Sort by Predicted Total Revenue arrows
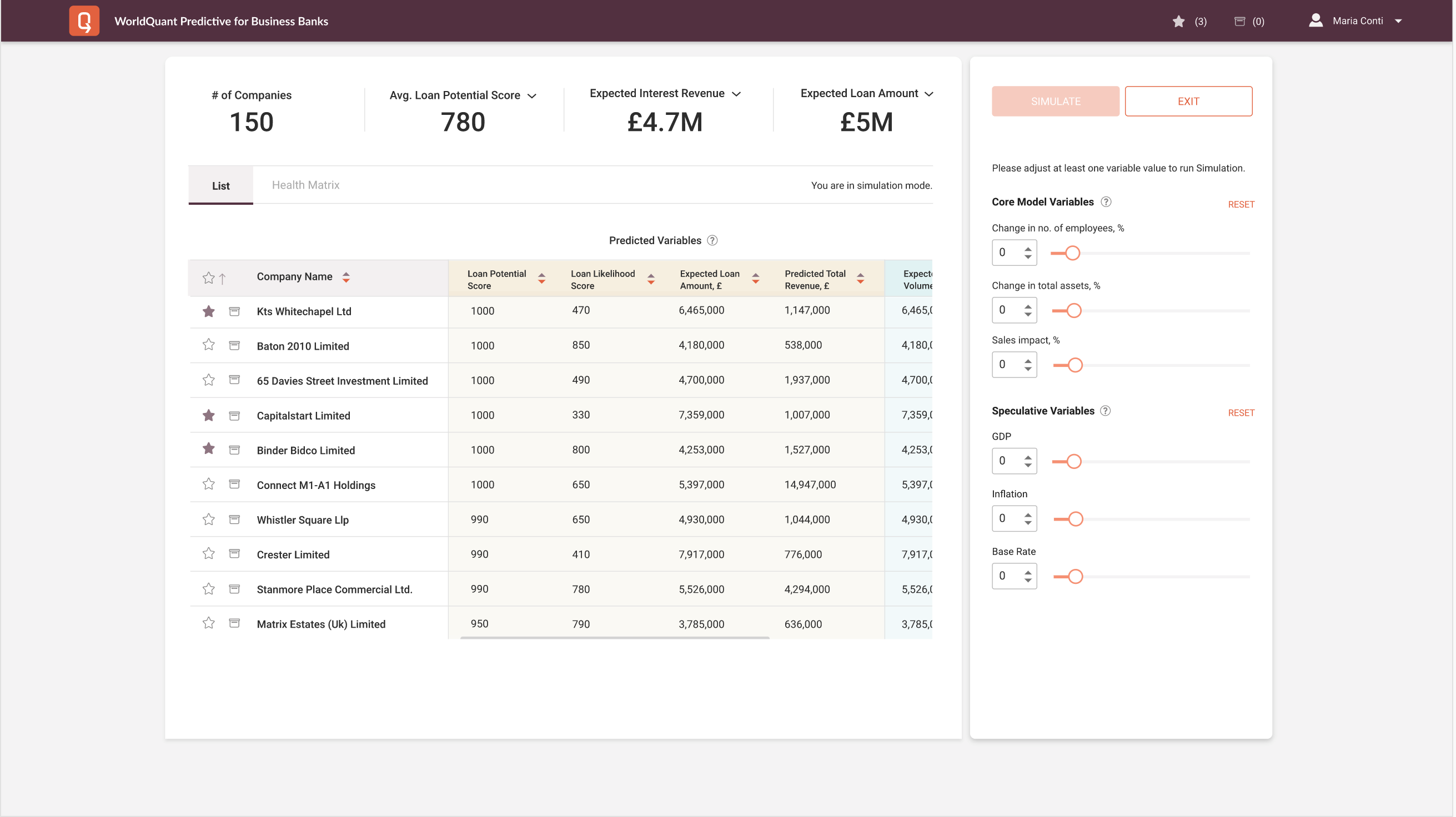The height and width of the screenshot is (817, 1456). click(x=861, y=279)
